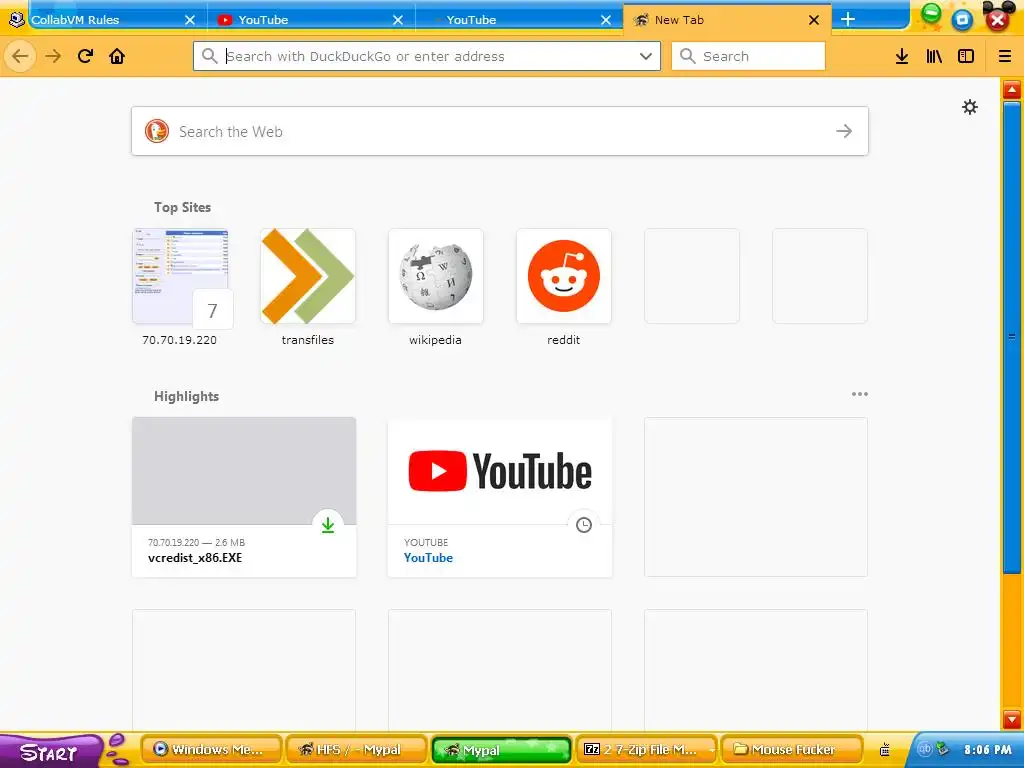The image size is (1024, 768).
Task: Click the active Mypal taskbar button
Action: [501, 750]
